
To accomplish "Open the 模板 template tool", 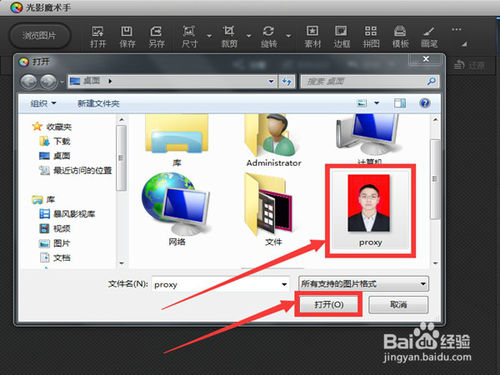I will (400, 37).
